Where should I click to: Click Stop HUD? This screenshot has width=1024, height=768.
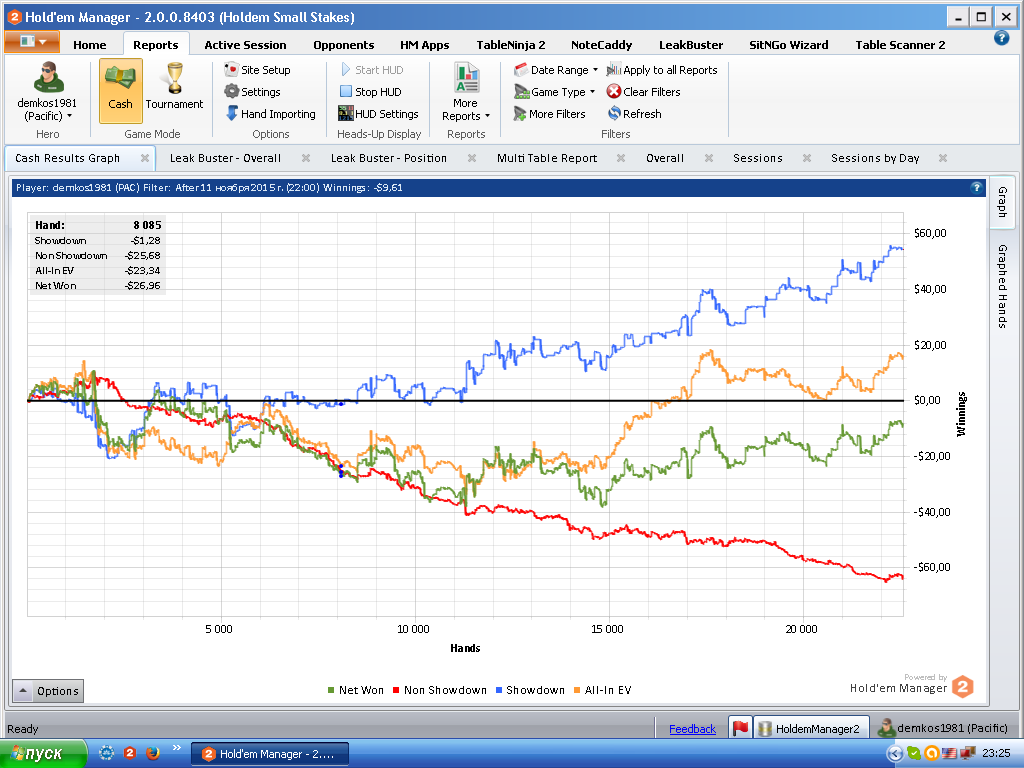coord(371,92)
